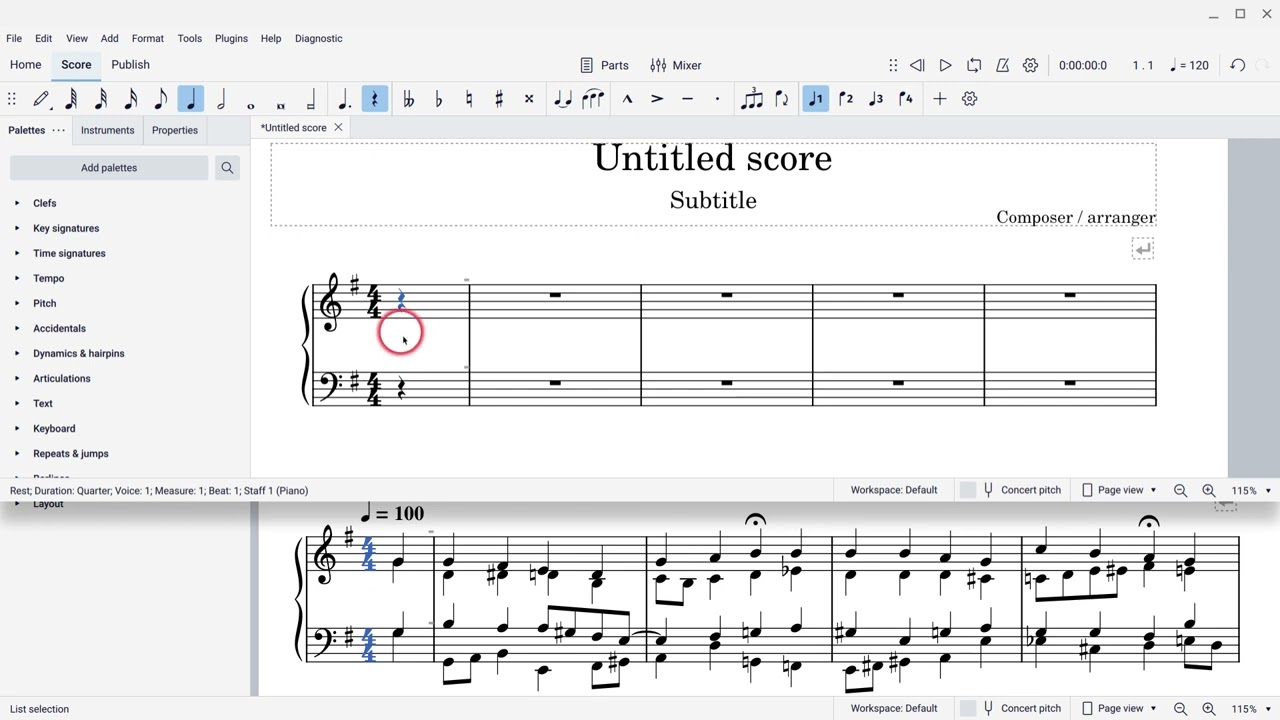Open note input toolbar customization gear

[x=970, y=99]
